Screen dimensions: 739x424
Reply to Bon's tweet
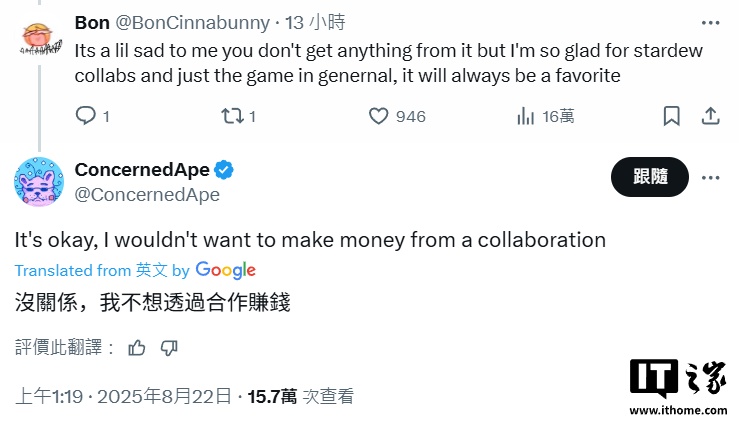click(x=86, y=116)
